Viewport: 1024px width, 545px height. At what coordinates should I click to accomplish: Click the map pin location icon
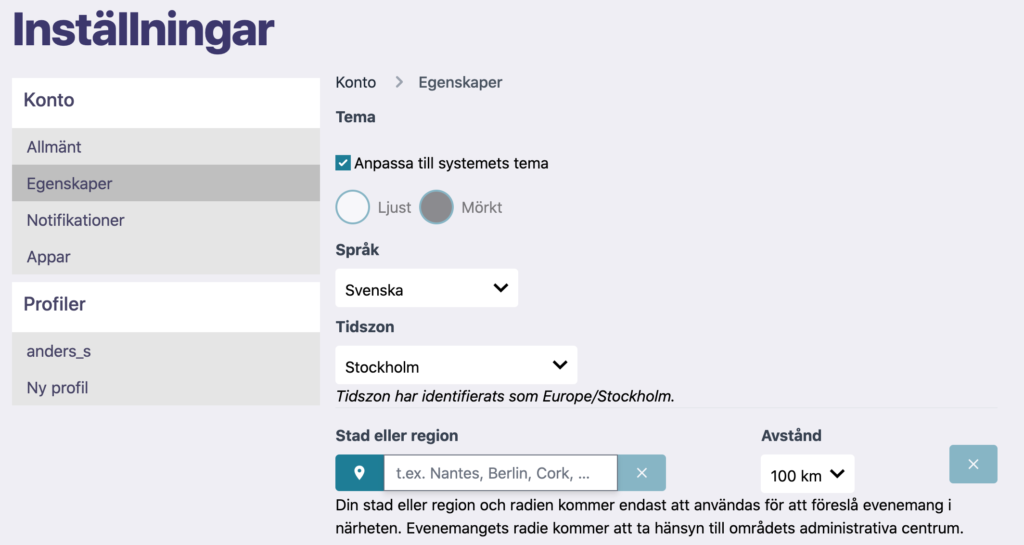pyautogui.click(x=359, y=473)
